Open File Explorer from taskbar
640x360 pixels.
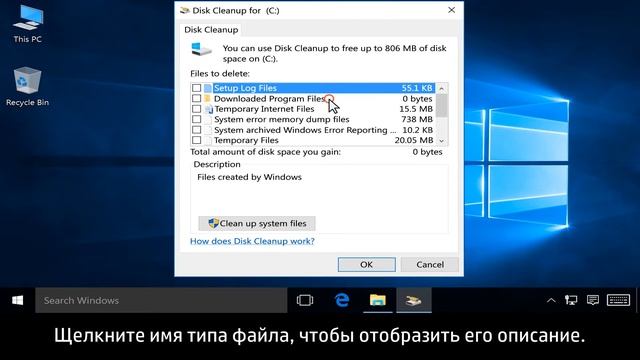point(378,300)
